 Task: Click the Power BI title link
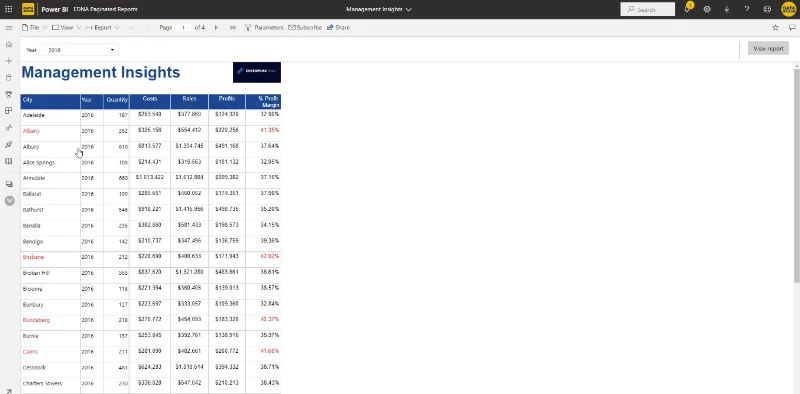[x=55, y=9]
